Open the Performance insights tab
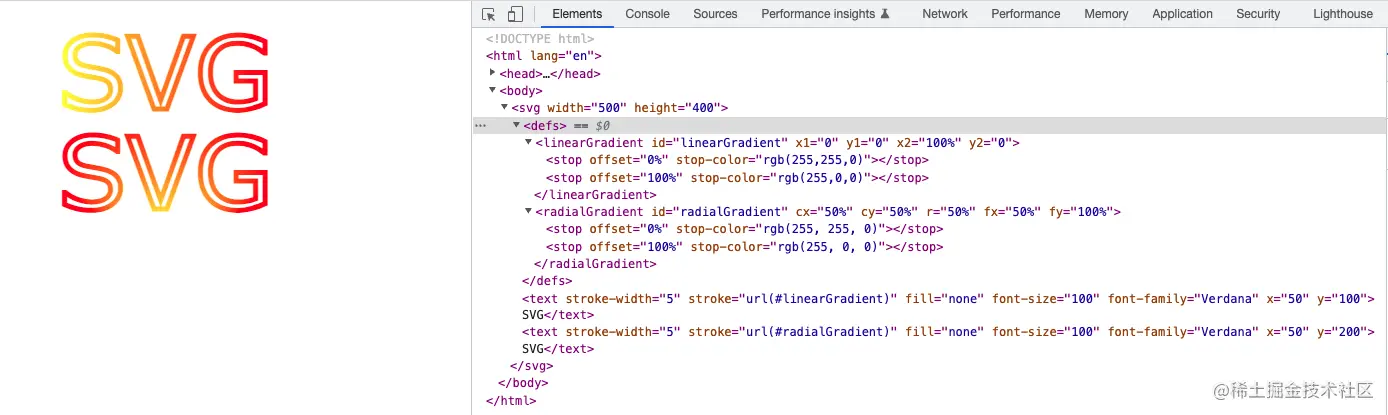 pyautogui.click(x=825, y=14)
